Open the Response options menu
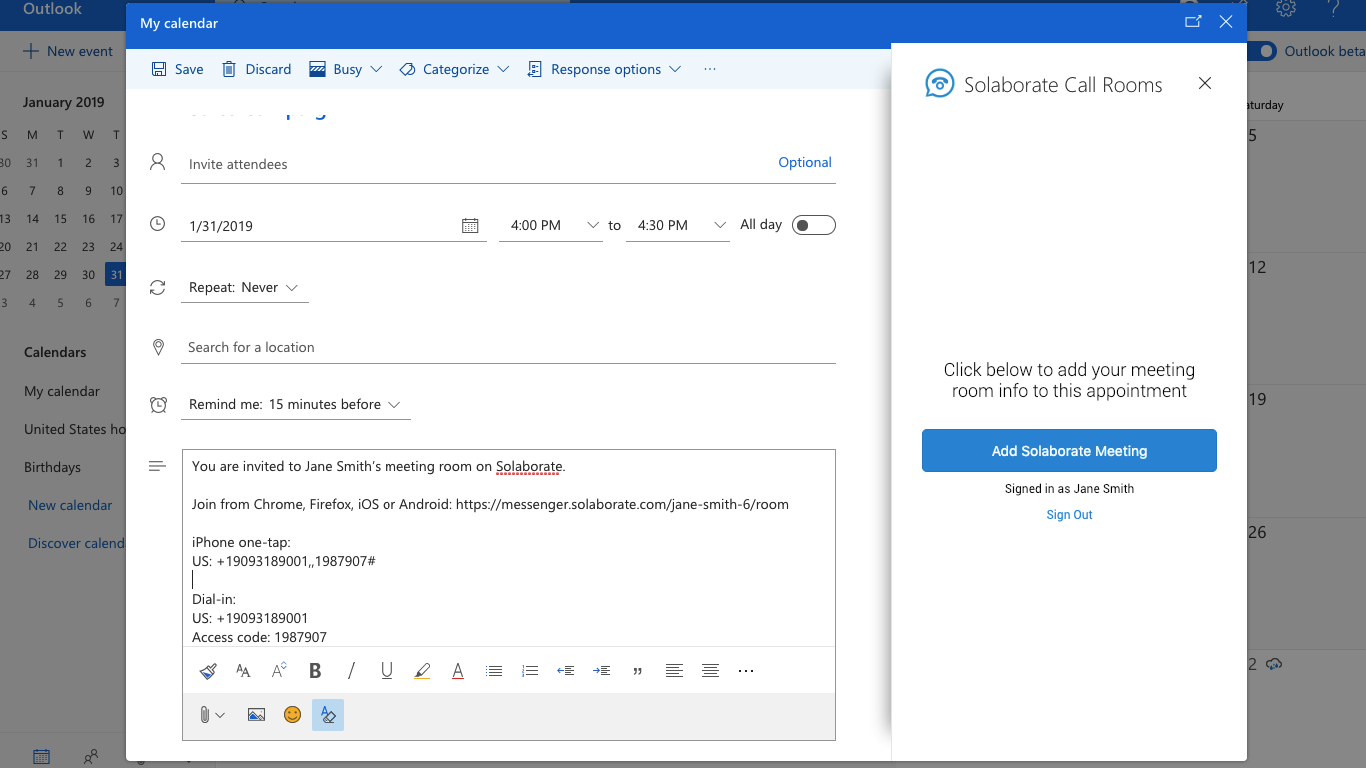 604,69
